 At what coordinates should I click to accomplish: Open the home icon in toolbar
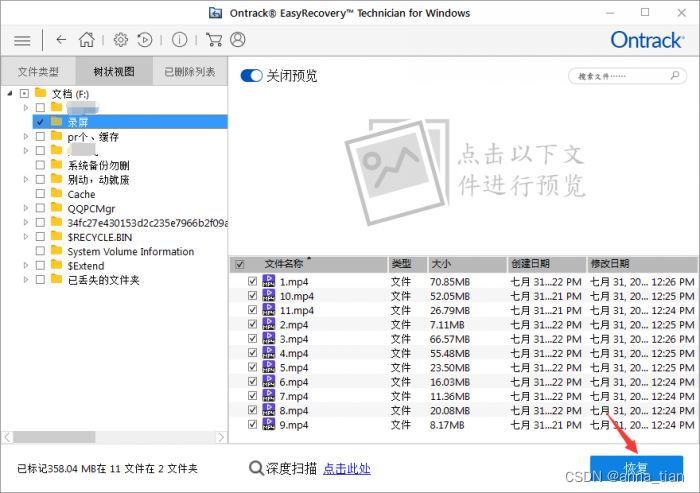coord(87,40)
